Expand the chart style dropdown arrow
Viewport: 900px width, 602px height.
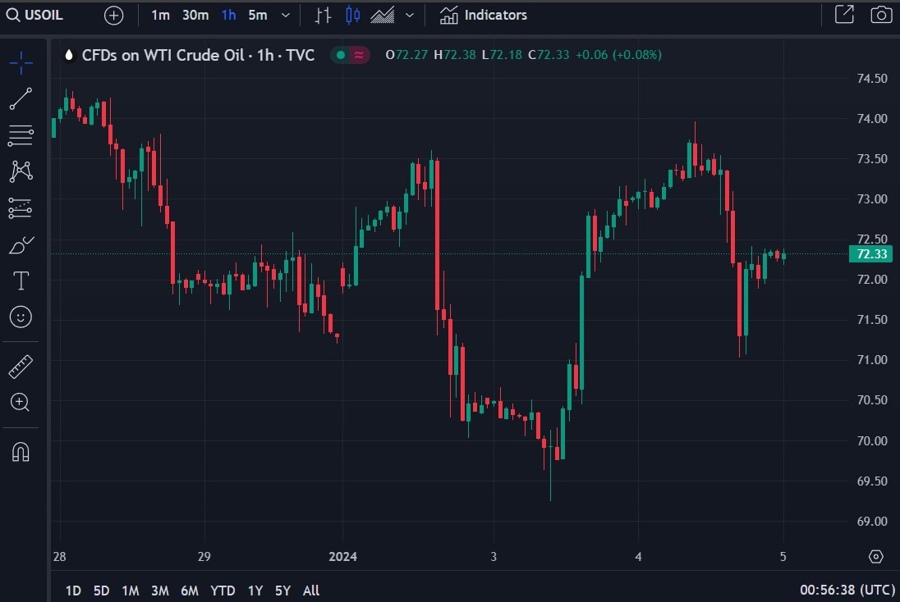pyautogui.click(x=409, y=15)
